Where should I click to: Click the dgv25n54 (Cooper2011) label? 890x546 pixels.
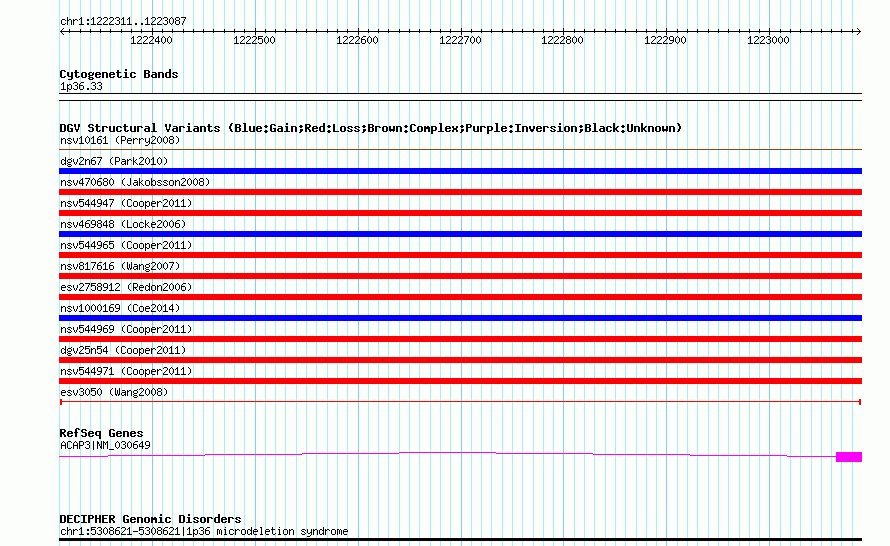click(123, 350)
